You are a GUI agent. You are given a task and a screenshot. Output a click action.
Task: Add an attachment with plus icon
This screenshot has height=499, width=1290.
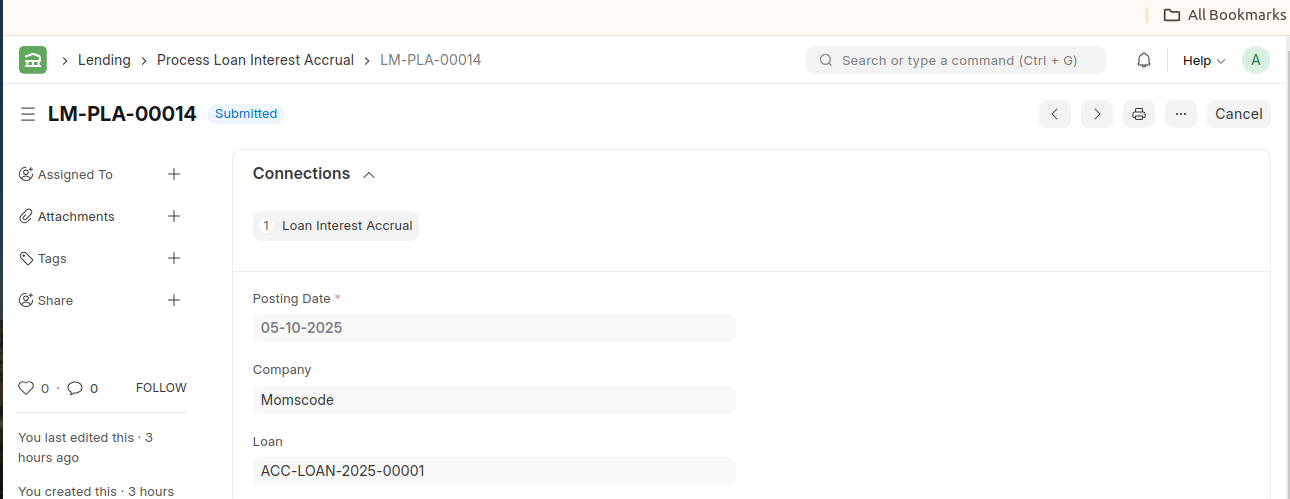click(x=174, y=216)
